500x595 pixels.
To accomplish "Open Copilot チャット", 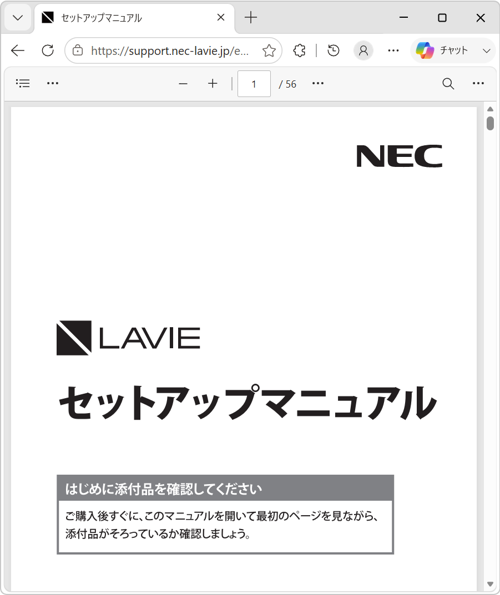I will tap(442, 50).
